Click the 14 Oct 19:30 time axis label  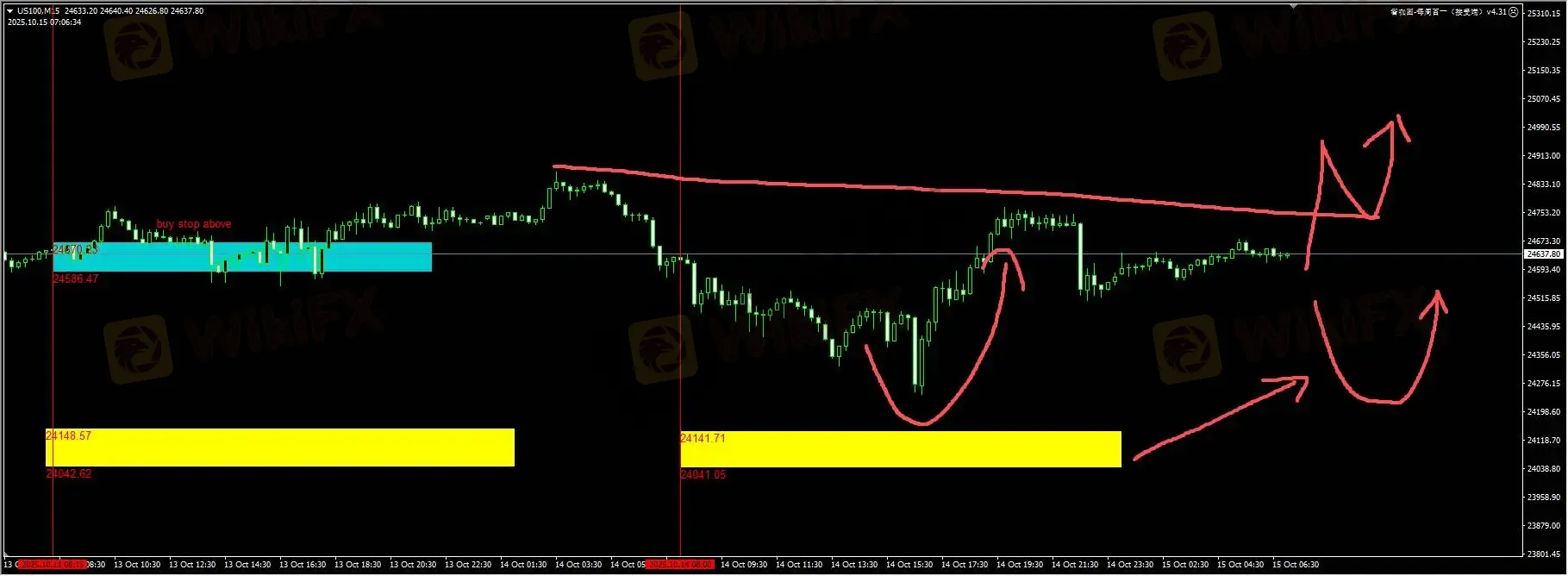(x=1020, y=565)
